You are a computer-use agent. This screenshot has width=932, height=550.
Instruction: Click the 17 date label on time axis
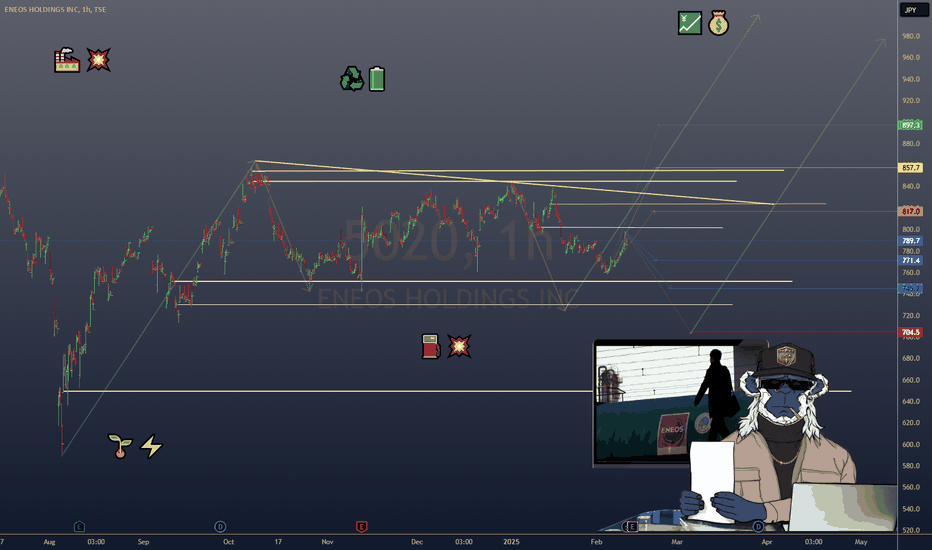point(278,542)
